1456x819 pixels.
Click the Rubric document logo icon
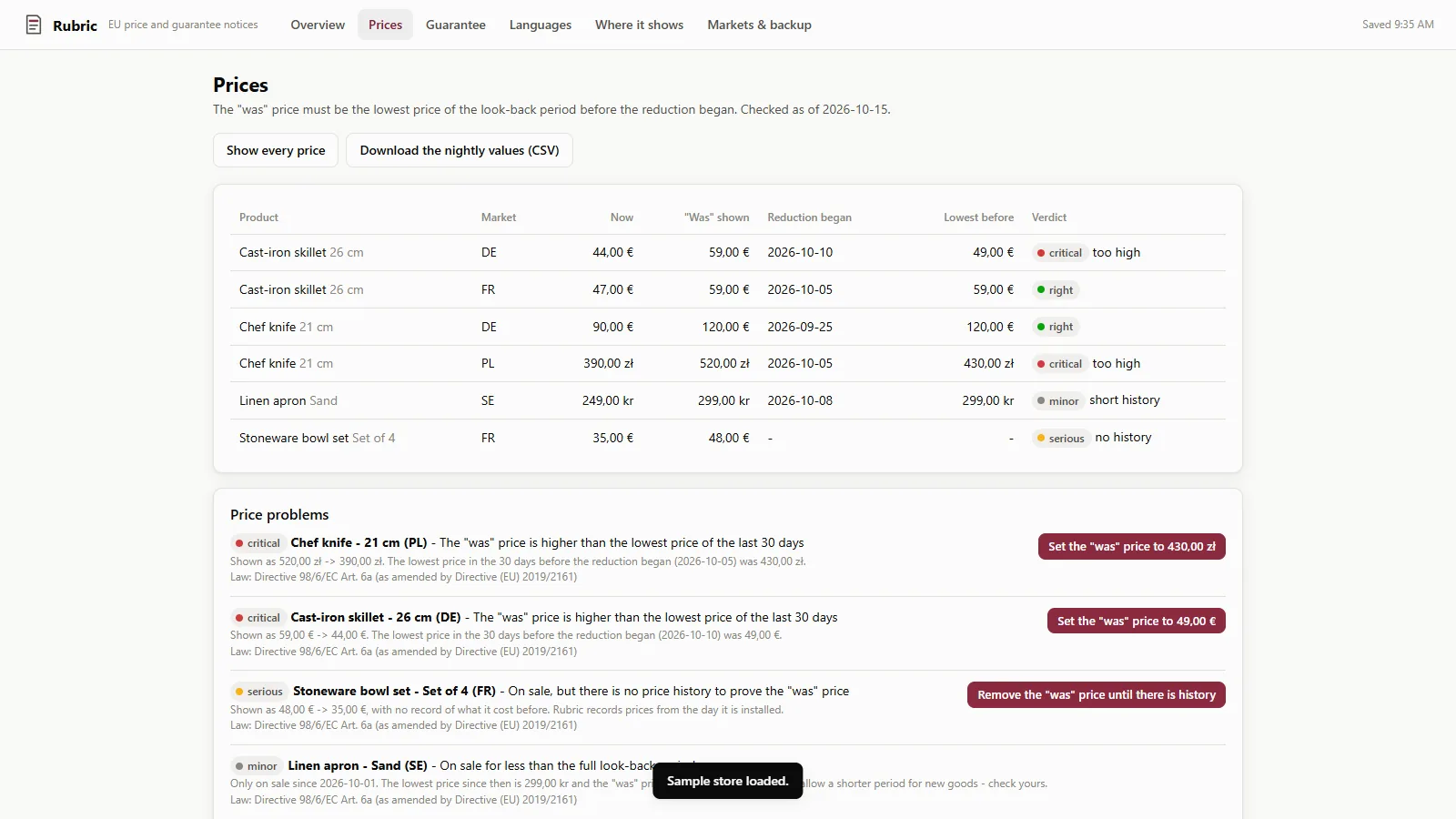(34, 25)
